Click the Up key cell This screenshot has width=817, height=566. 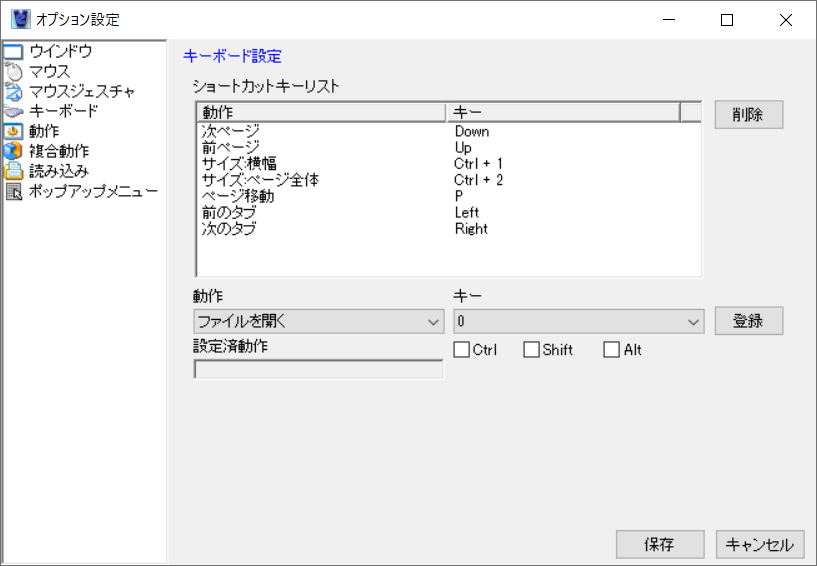(x=463, y=147)
